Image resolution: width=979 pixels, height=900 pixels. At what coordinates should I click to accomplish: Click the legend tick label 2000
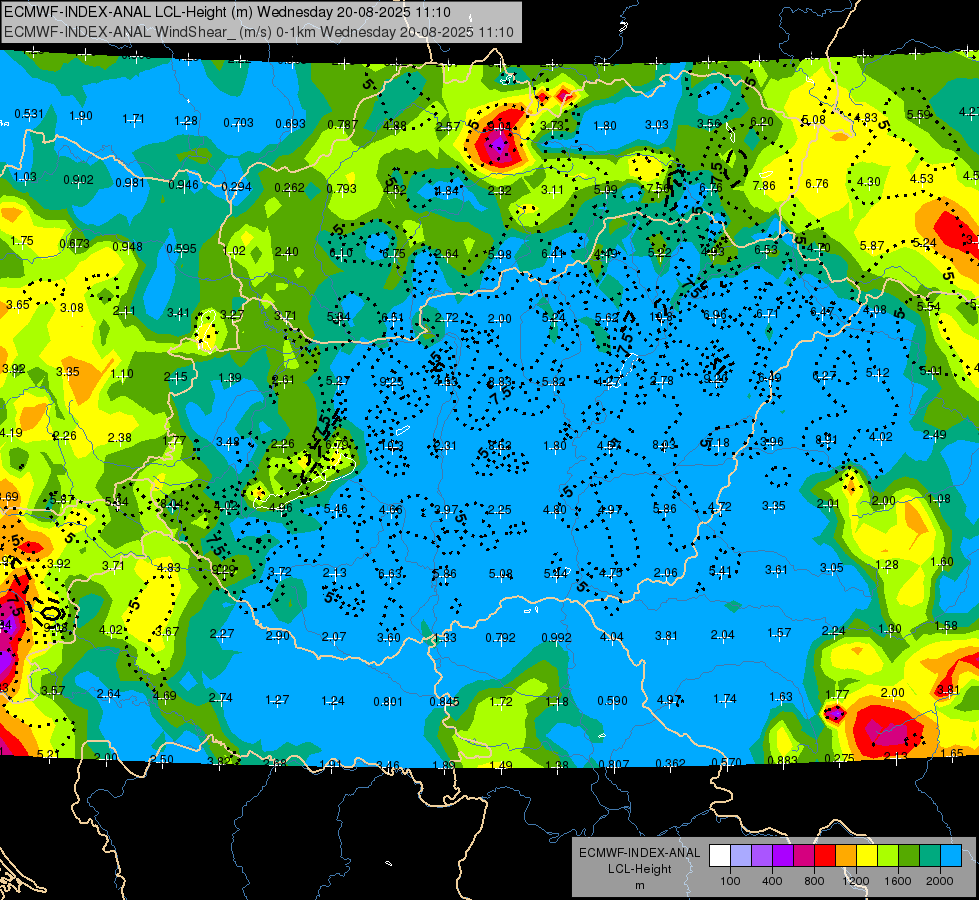click(939, 881)
